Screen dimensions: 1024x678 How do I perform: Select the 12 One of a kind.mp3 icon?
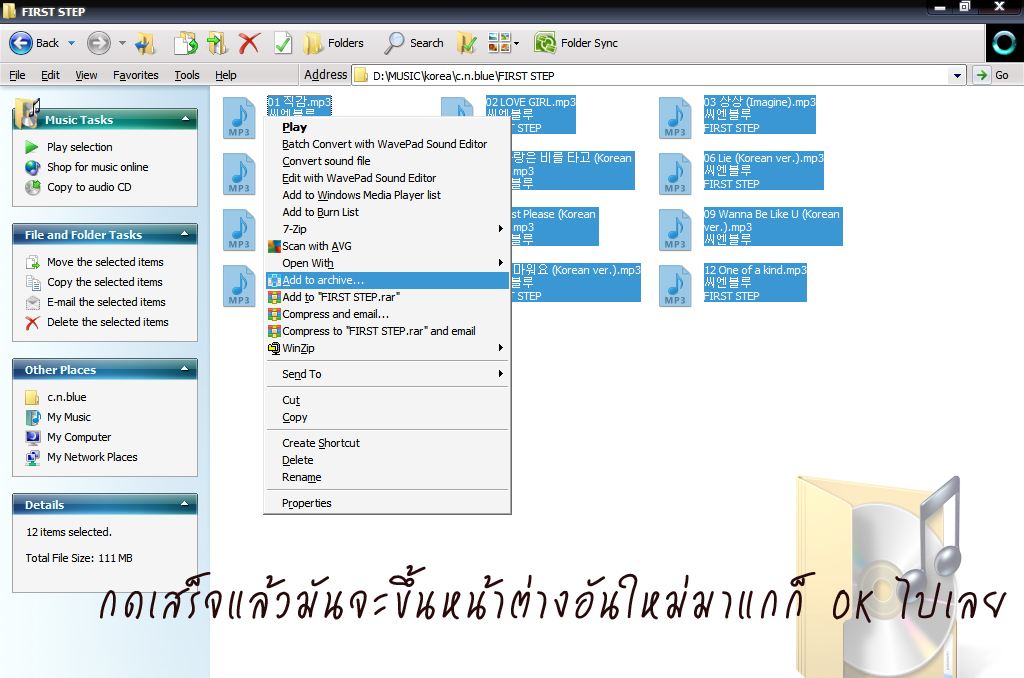(x=675, y=285)
